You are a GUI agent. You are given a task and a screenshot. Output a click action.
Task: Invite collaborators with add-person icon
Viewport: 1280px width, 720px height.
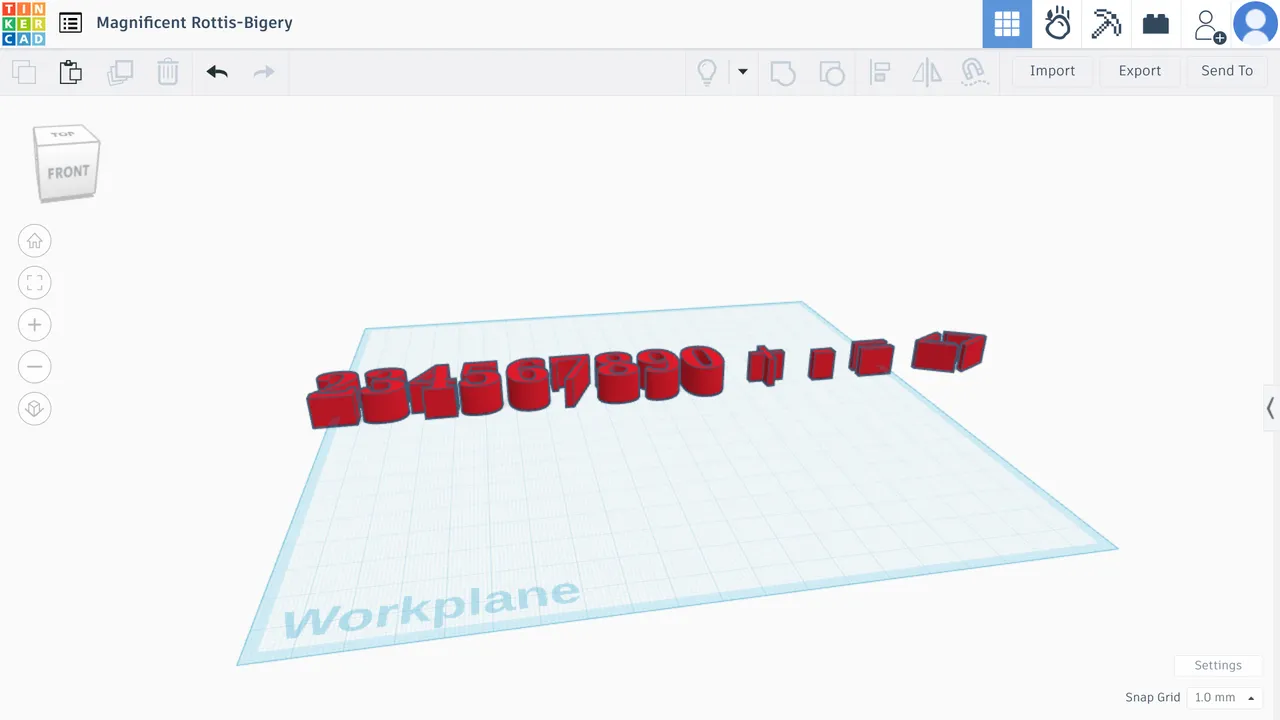[1209, 26]
